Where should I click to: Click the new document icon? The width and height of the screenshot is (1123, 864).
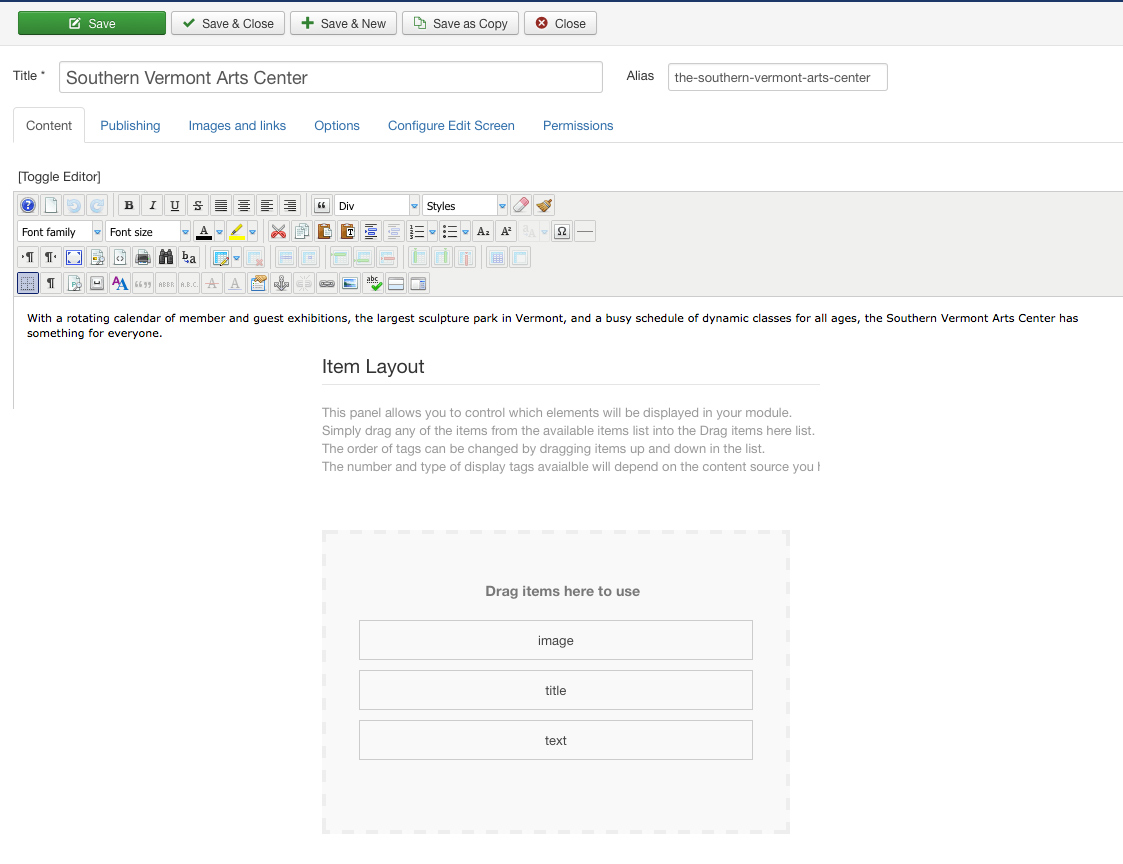(51, 206)
